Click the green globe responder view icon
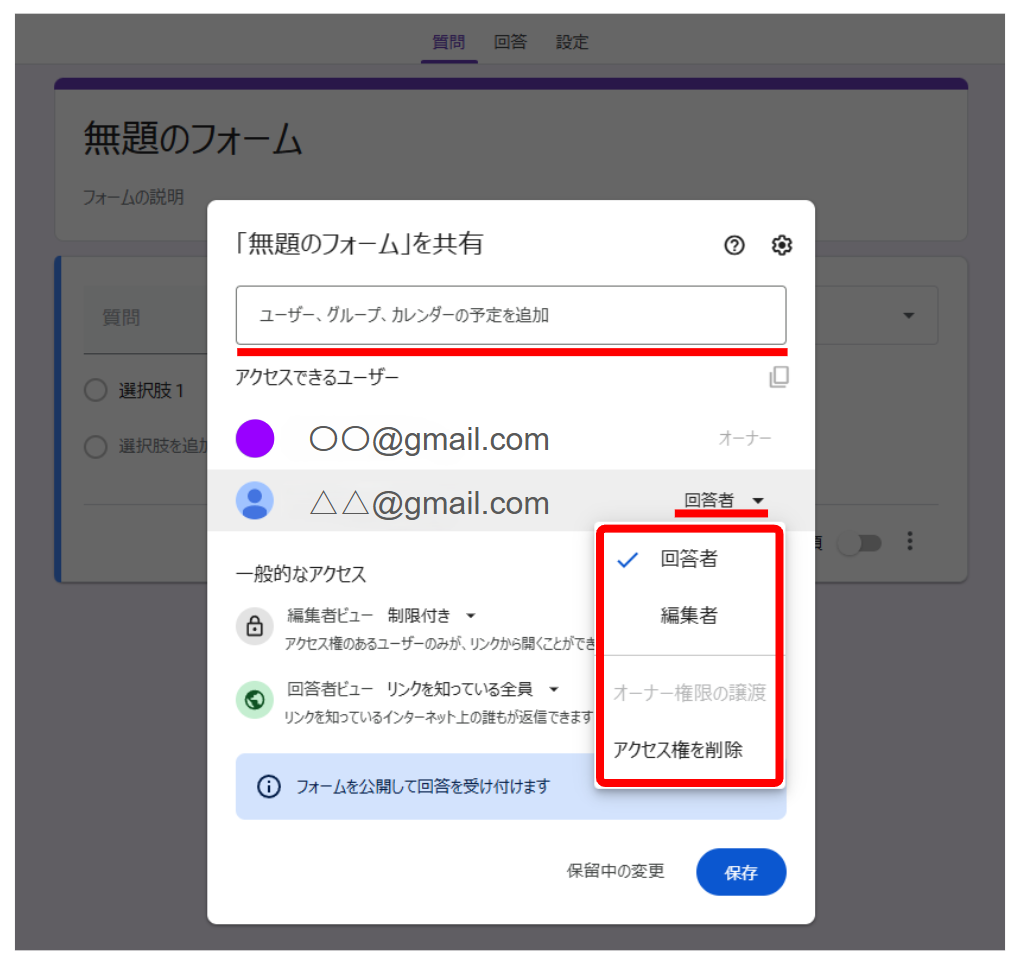Screen dimensions: 1017x965 254,700
